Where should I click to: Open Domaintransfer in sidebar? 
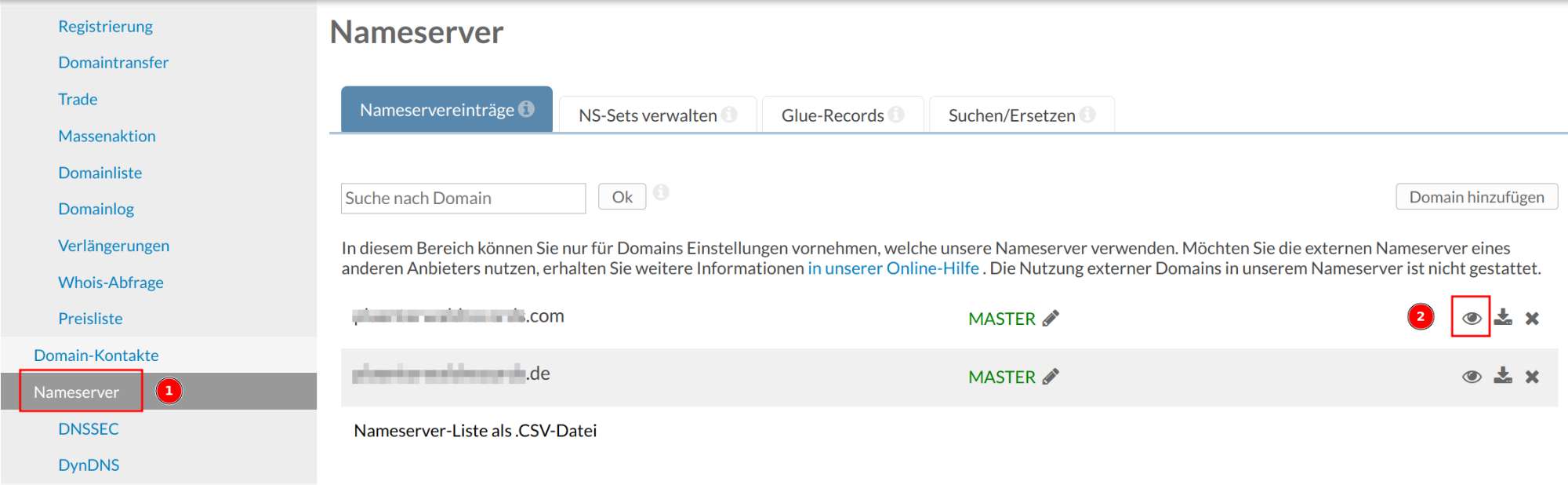point(113,63)
